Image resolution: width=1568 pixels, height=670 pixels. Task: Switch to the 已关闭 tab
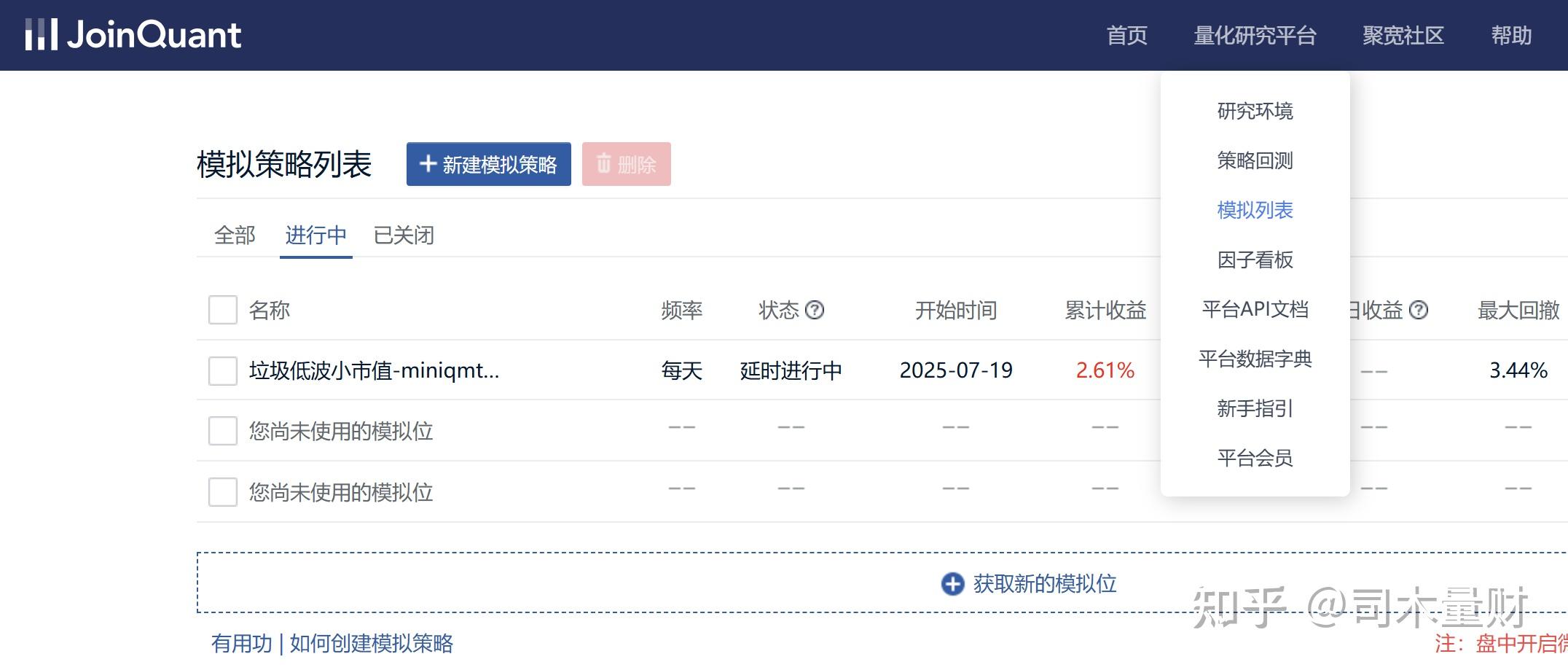coord(404,235)
